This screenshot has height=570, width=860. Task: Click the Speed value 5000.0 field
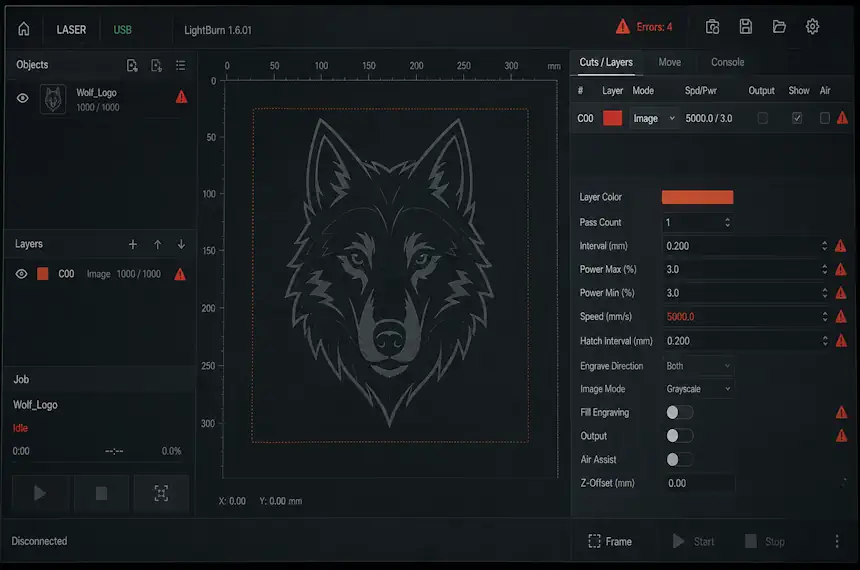[741, 317]
